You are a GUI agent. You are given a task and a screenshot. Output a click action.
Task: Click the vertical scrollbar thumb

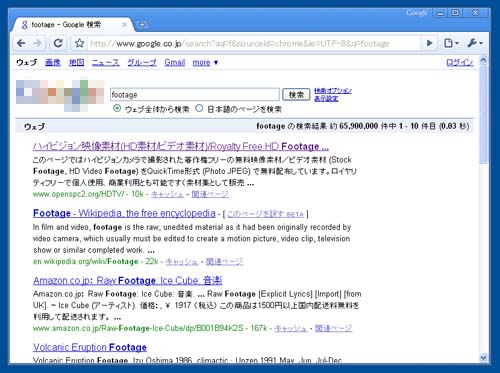(x=483, y=114)
